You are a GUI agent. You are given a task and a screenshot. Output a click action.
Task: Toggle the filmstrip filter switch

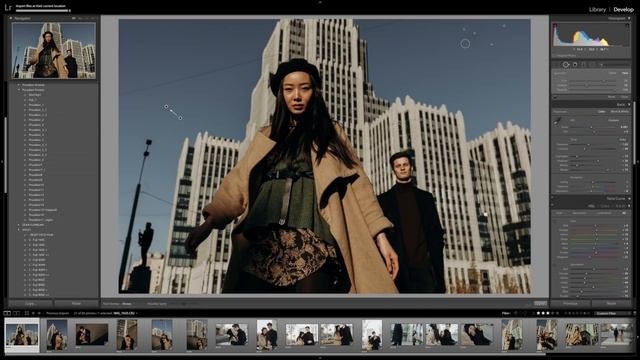click(634, 313)
